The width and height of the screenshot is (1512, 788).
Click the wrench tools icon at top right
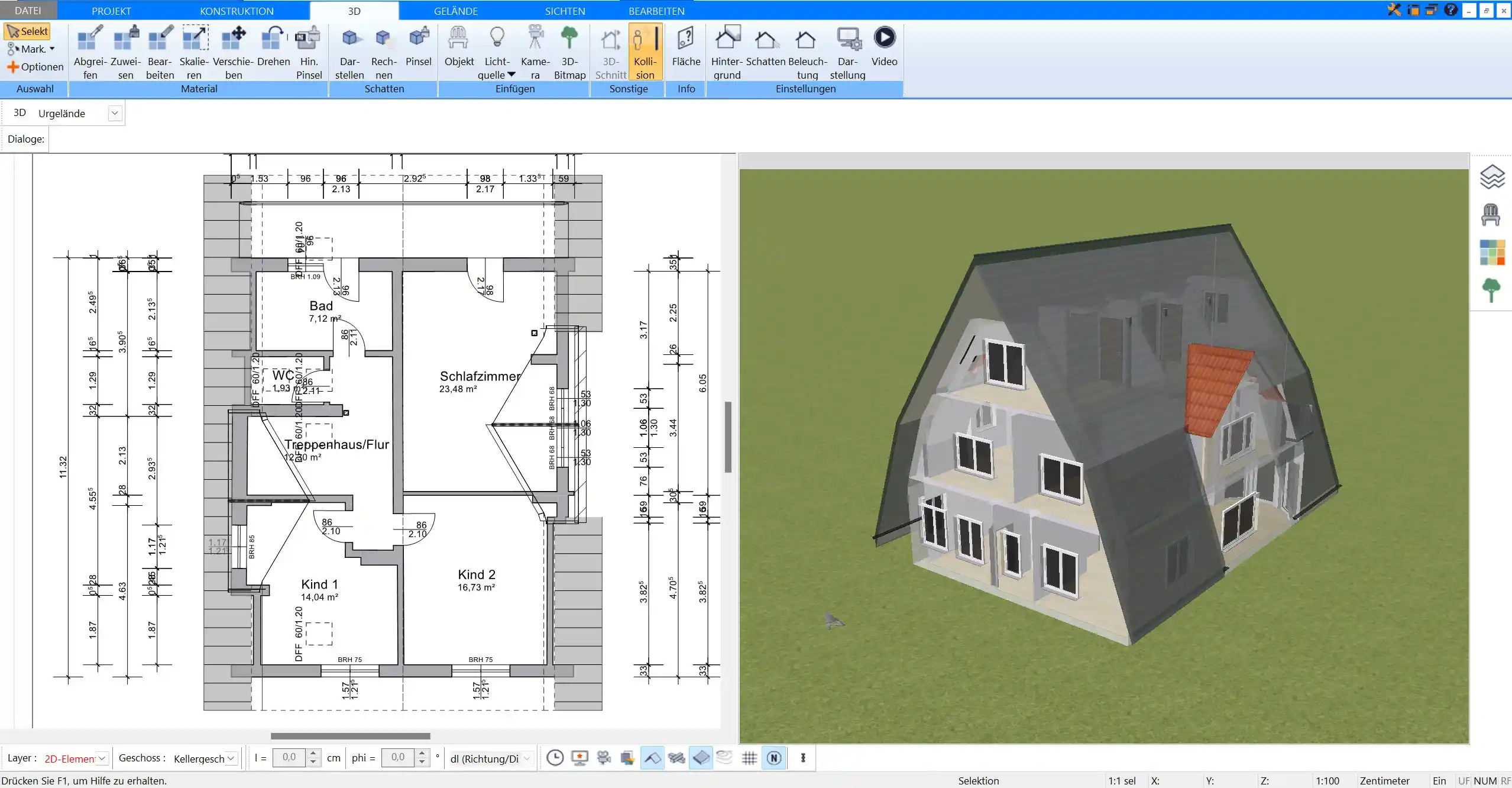pos(1394,9)
